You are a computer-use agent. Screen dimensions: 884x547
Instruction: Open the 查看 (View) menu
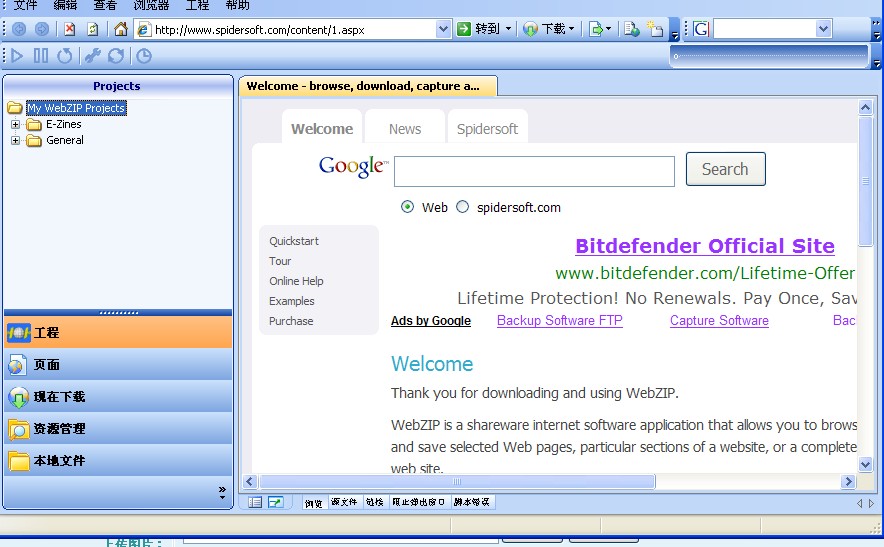click(105, 6)
